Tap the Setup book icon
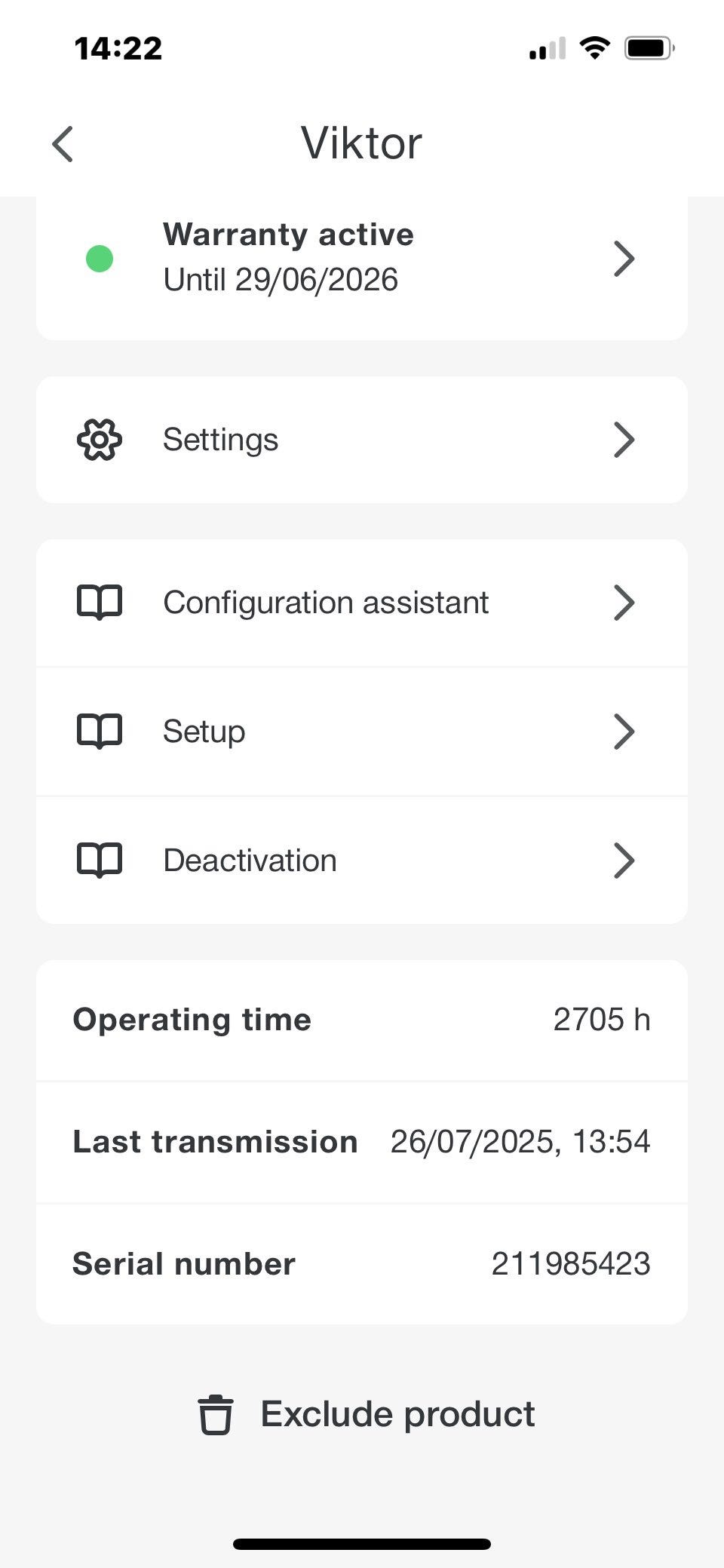This screenshot has width=724, height=1568. point(100,732)
